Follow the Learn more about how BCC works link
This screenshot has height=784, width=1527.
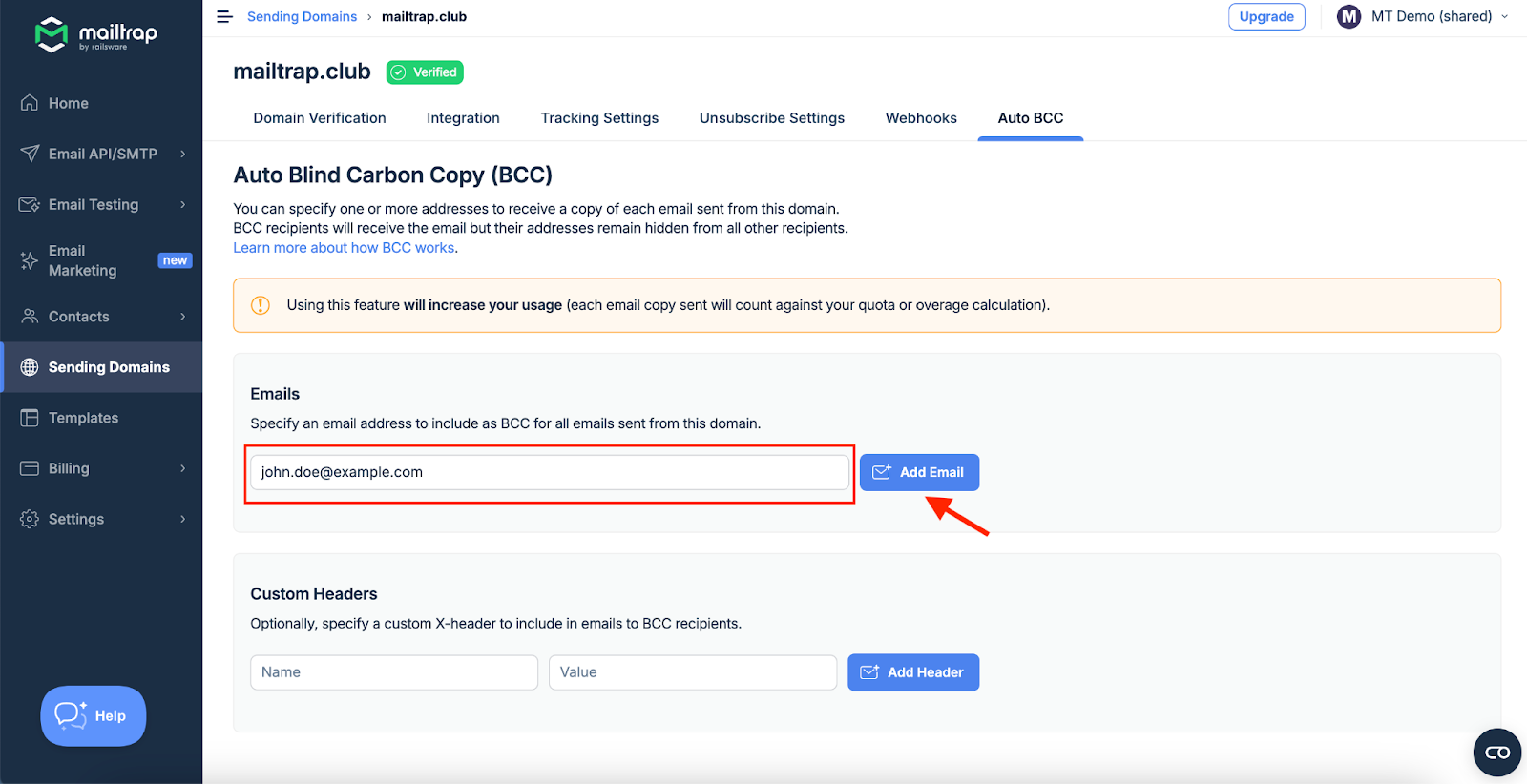click(345, 248)
